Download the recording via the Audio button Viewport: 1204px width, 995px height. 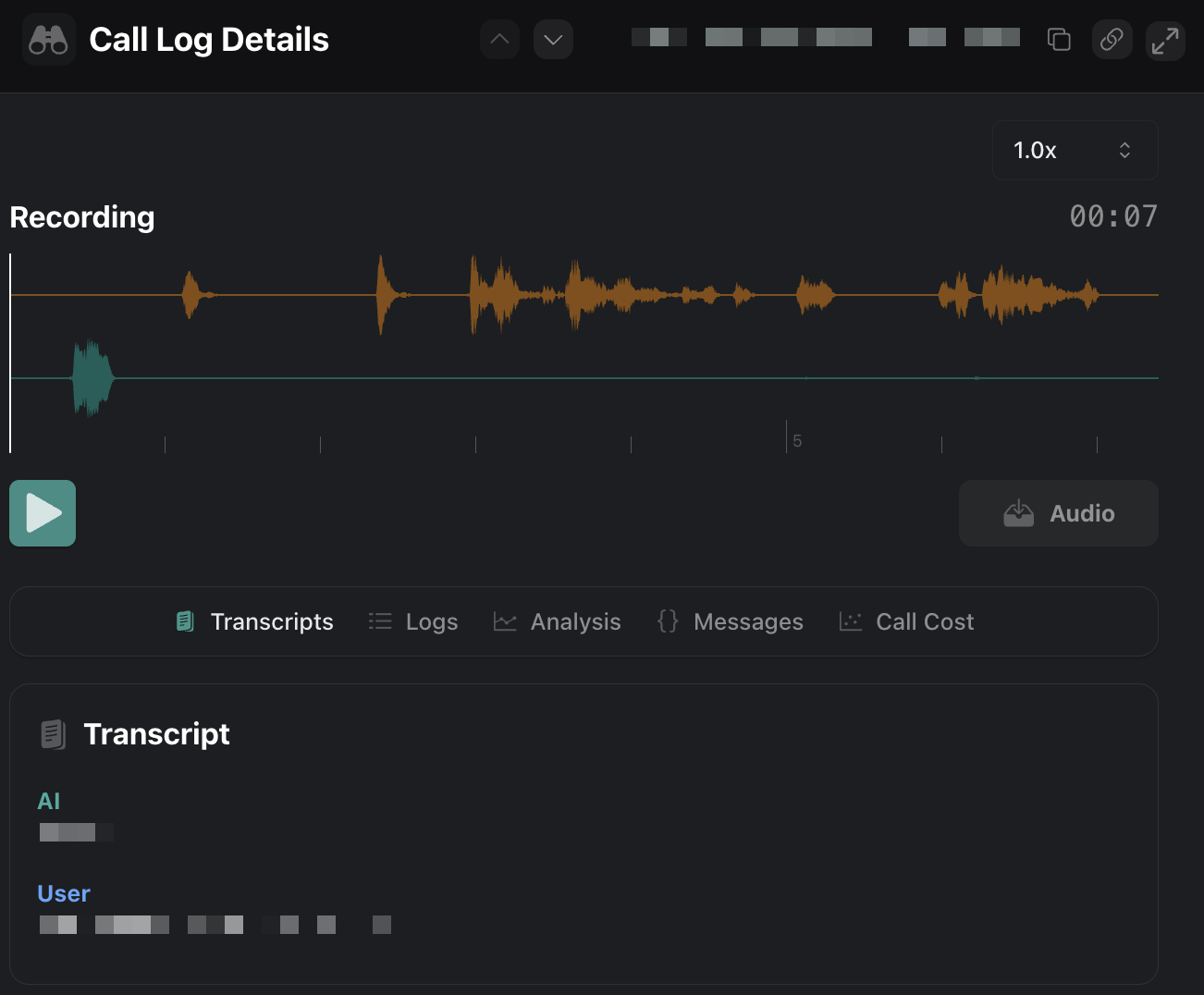[1058, 513]
